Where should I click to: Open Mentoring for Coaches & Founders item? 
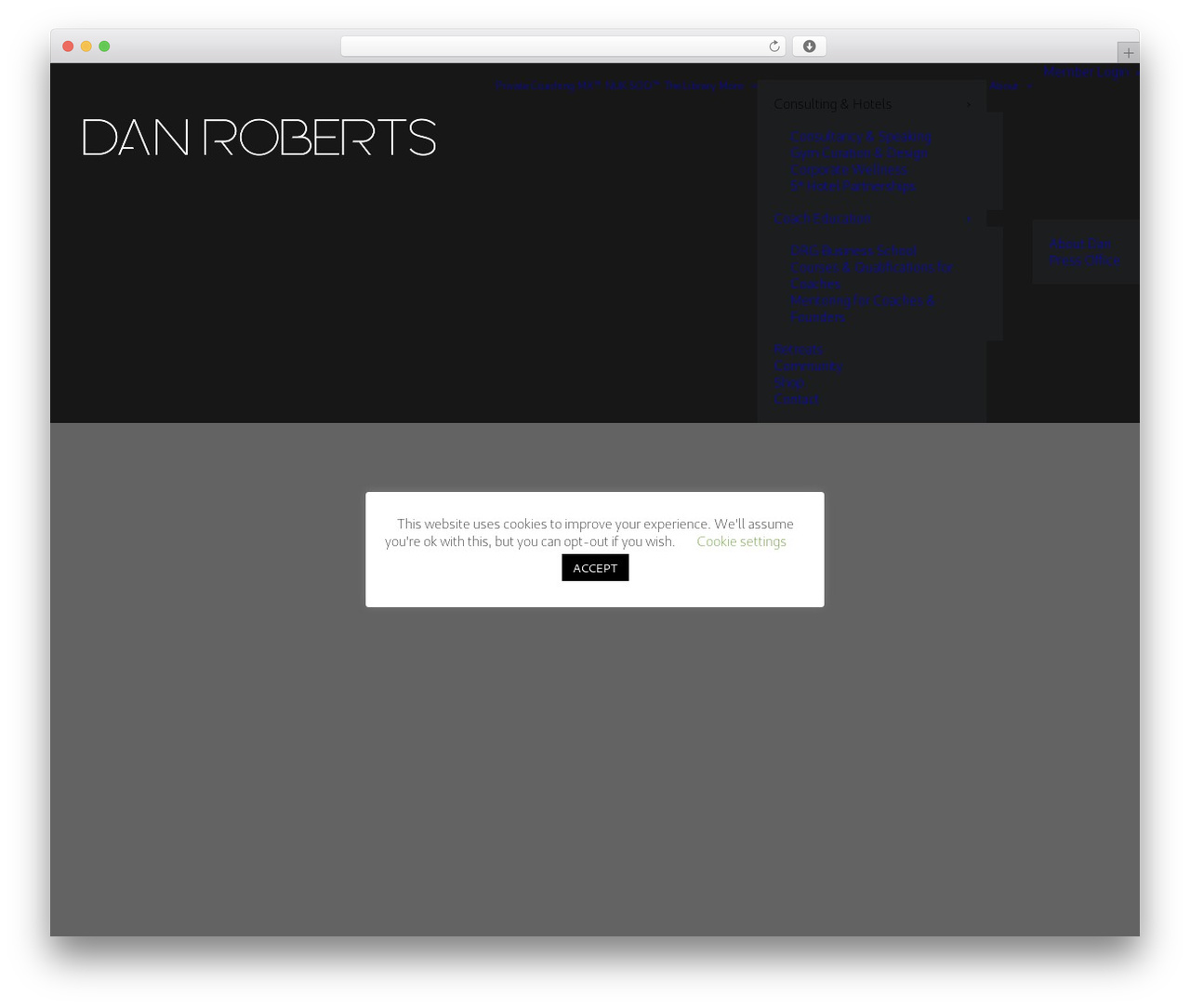[x=862, y=309]
